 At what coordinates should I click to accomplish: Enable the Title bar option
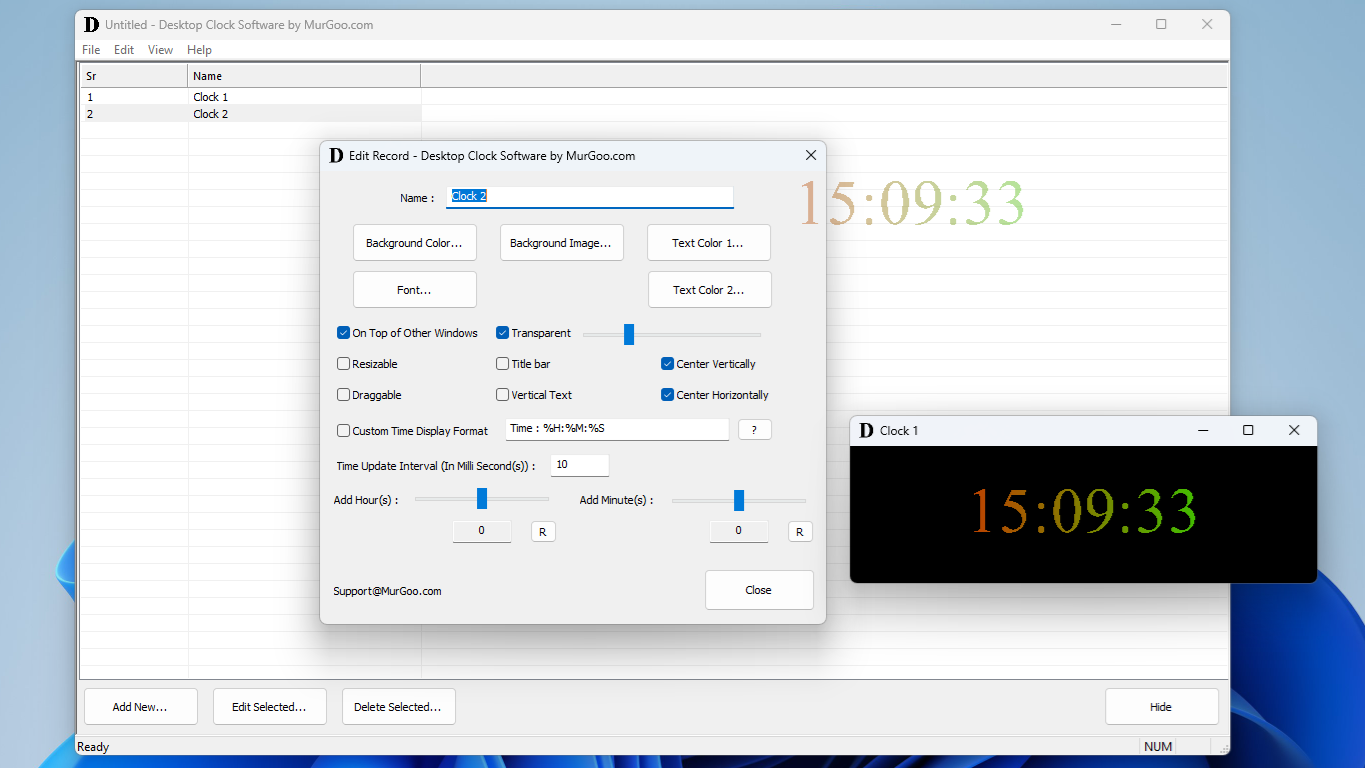(x=502, y=363)
